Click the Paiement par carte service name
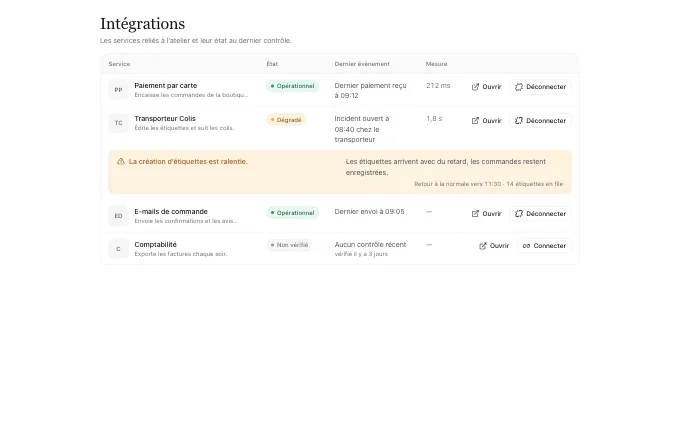This screenshot has width=680, height=425. click(166, 85)
